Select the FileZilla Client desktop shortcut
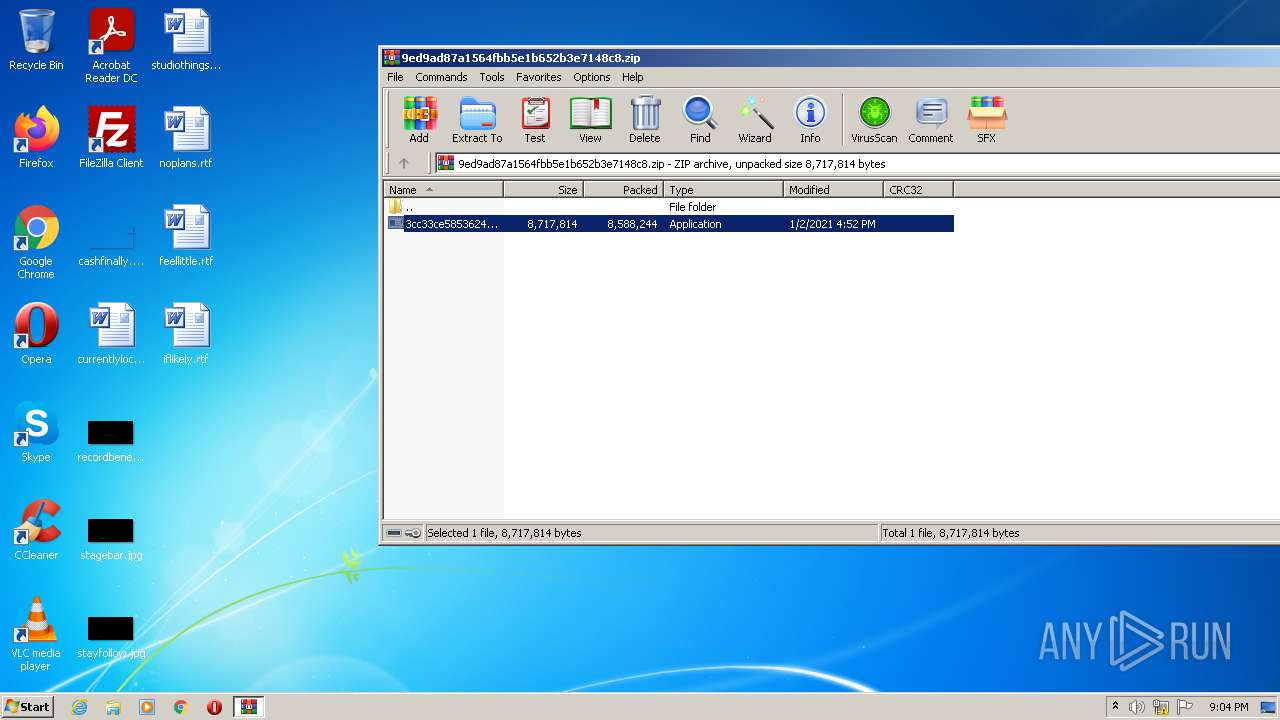 pyautogui.click(x=111, y=138)
